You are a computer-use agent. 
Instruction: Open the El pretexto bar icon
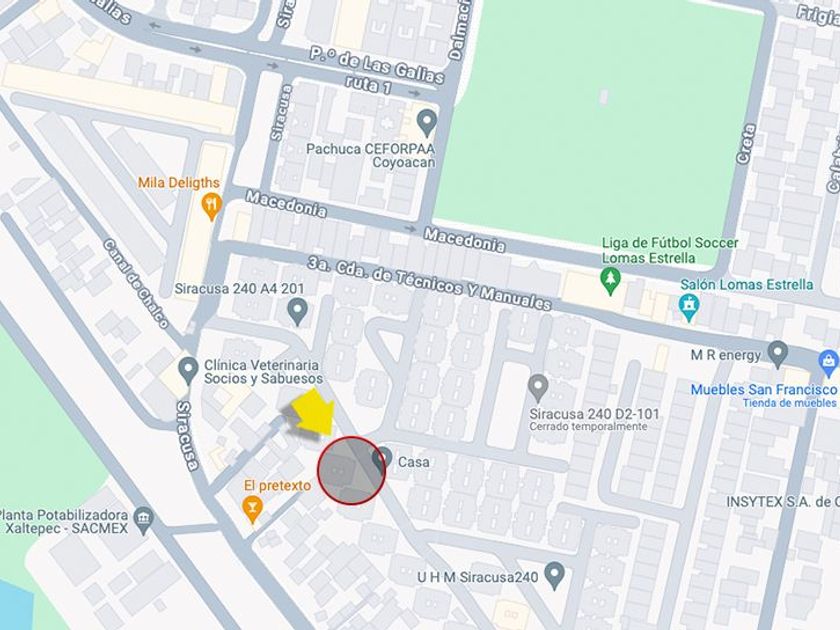coord(252,509)
